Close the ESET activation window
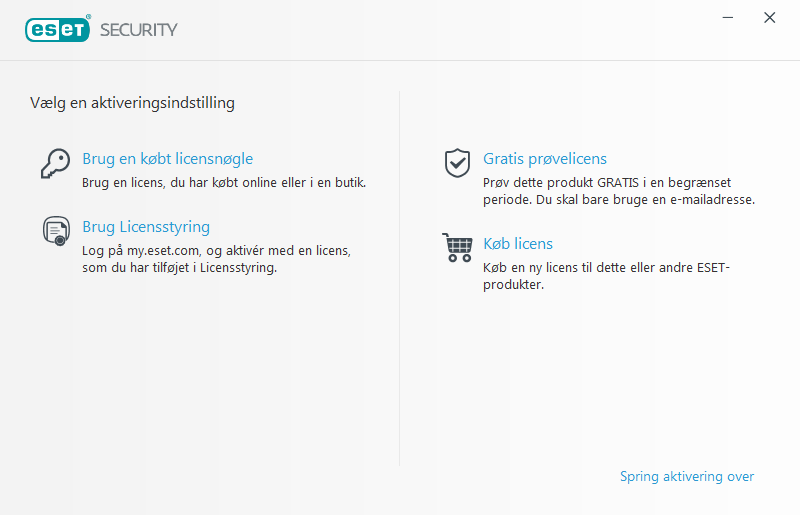Screen dimensions: 800x515 click(x=769, y=18)
